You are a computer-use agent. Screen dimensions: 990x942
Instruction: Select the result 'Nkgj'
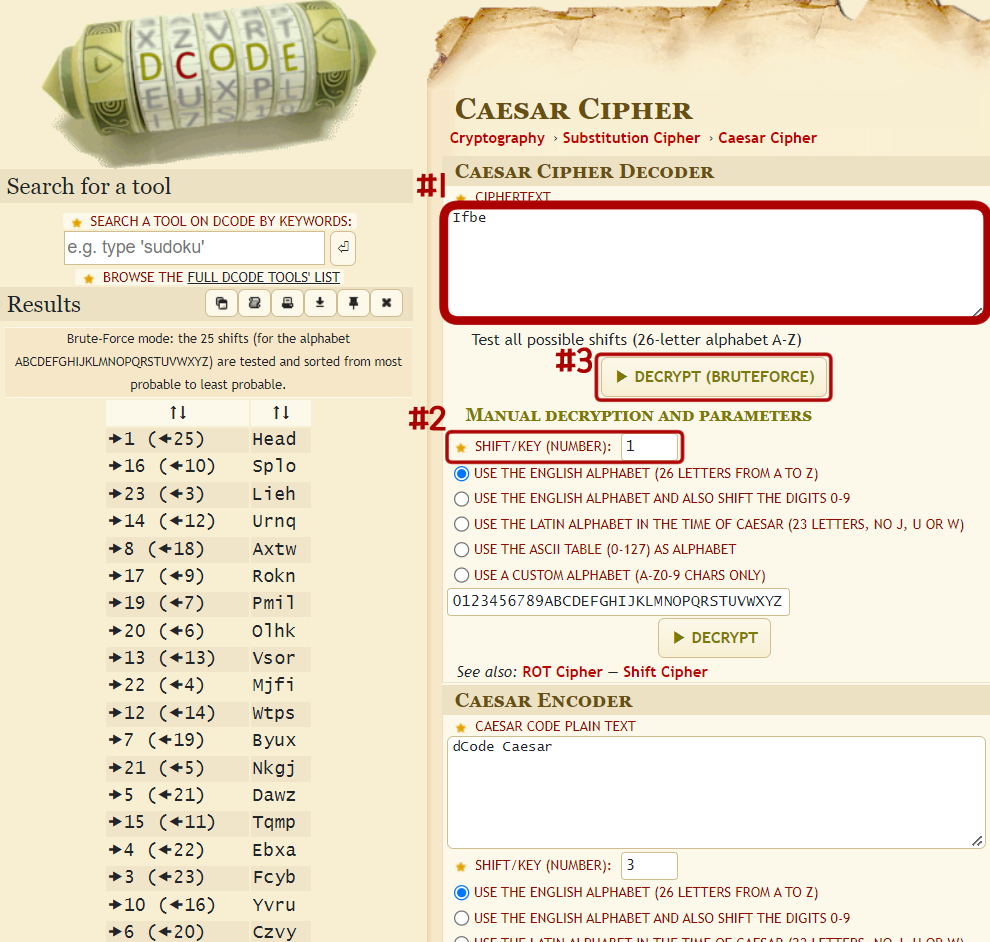point(274,768)
